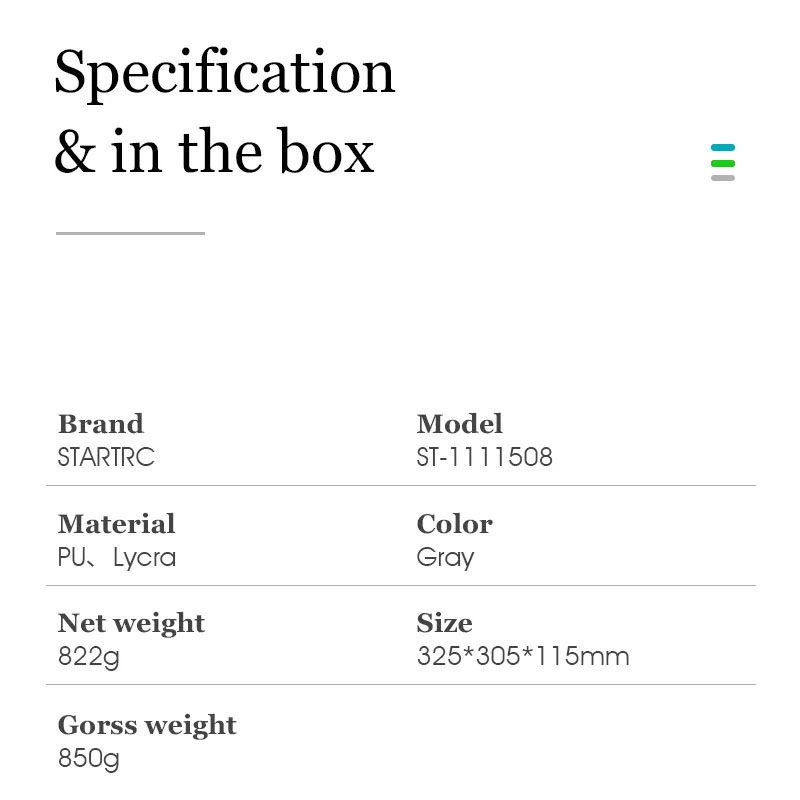
Task: Select the Specification & in the box heading
Action: pyautogui.click(x=224, y=111)
